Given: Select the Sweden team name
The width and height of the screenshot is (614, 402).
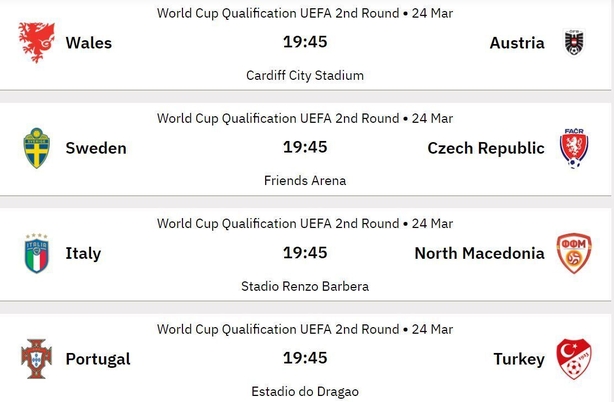Looking at the screenshot, I should [x=96, y=148].
